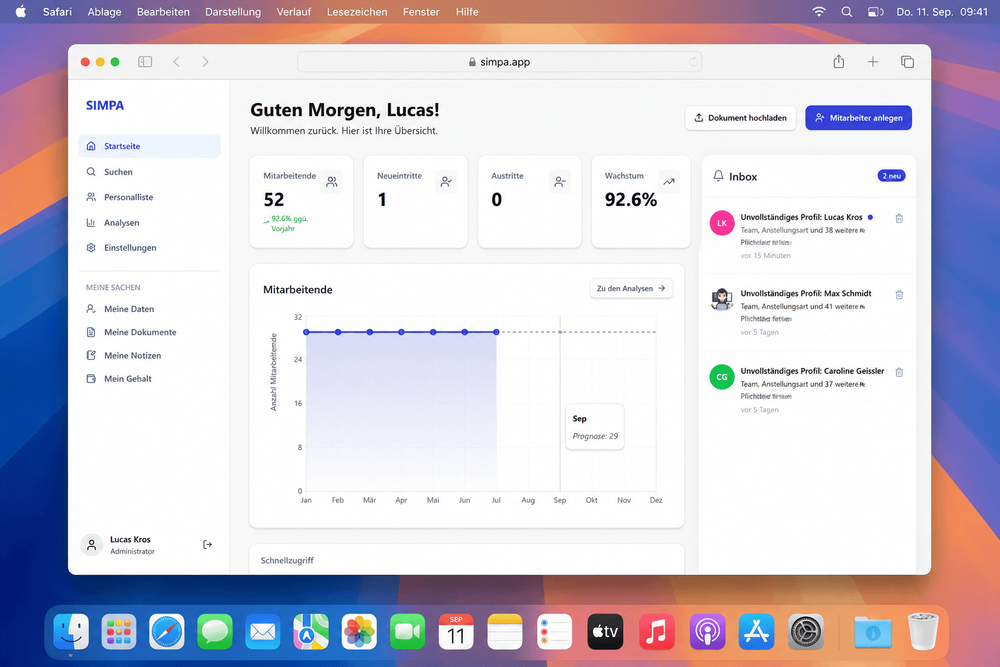Click the Mitarbeitende value 52
1000x667 pixels.
[274, 200]
